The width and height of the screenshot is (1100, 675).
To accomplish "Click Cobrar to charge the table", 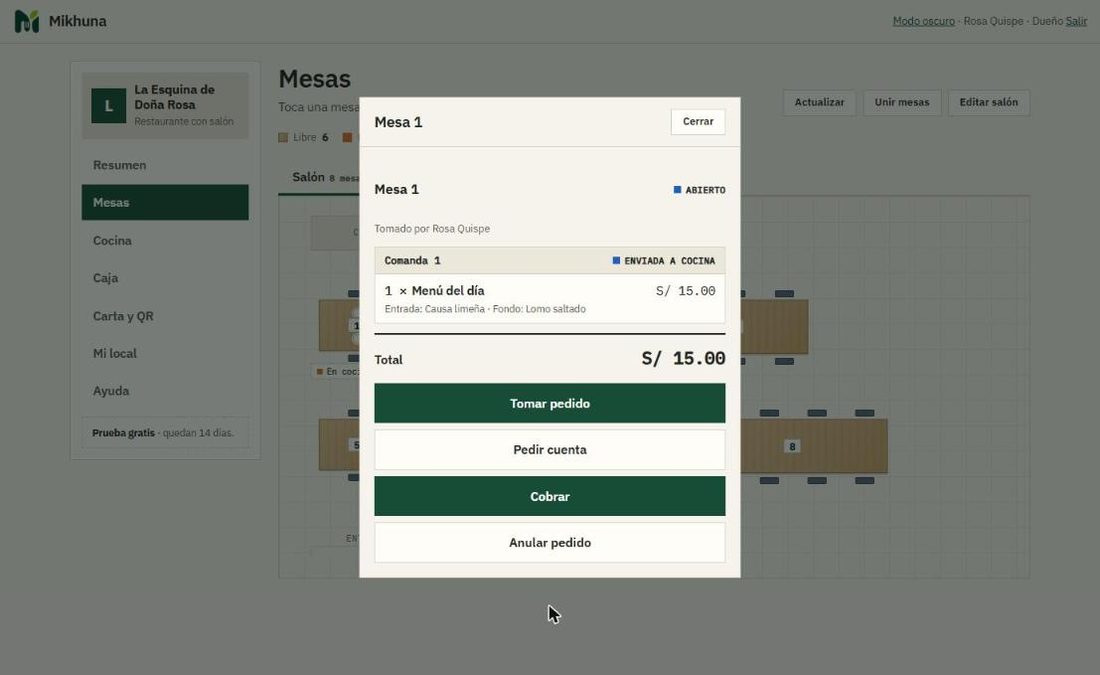I will coord(549,496).
